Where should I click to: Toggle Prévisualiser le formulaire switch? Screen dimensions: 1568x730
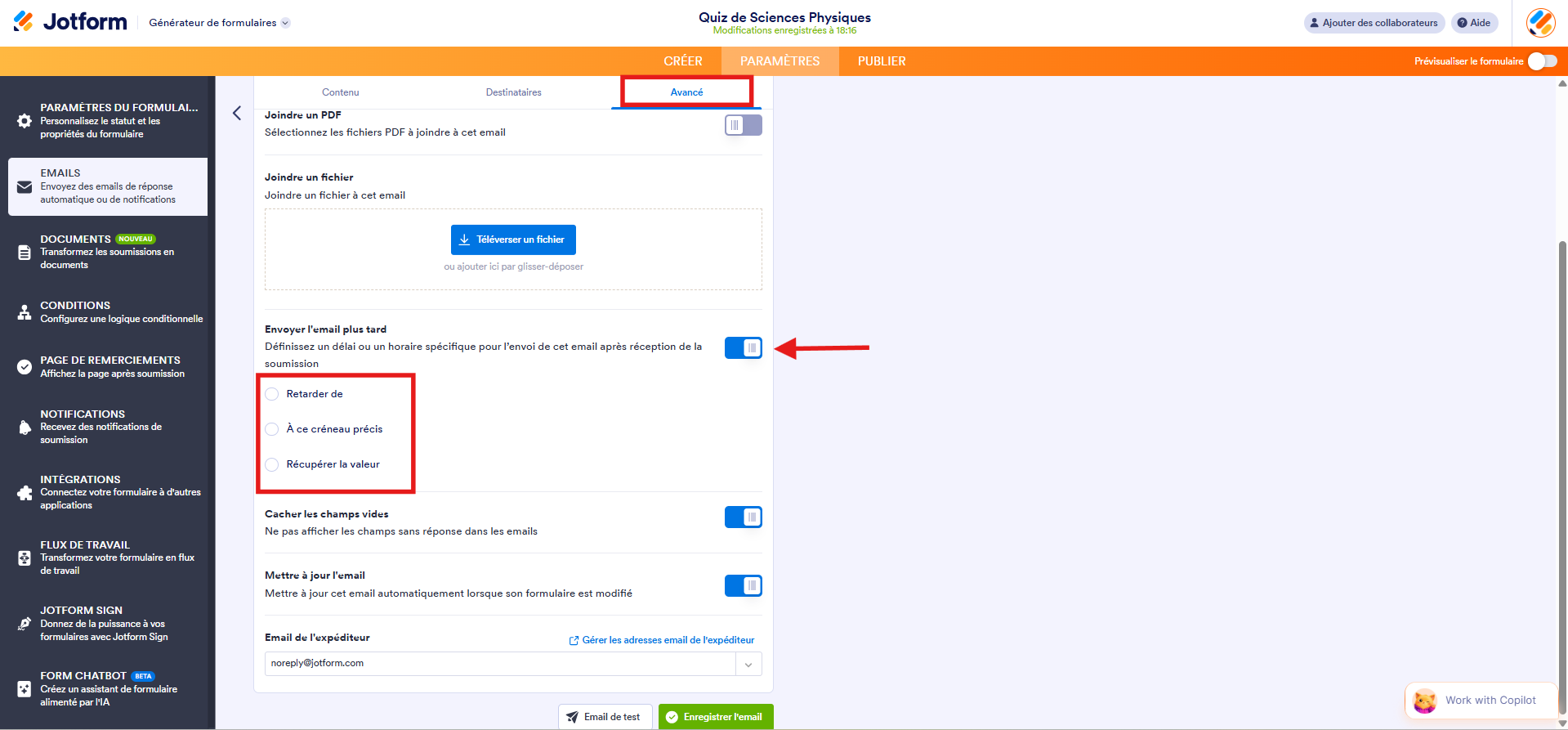coord(1543,61)
